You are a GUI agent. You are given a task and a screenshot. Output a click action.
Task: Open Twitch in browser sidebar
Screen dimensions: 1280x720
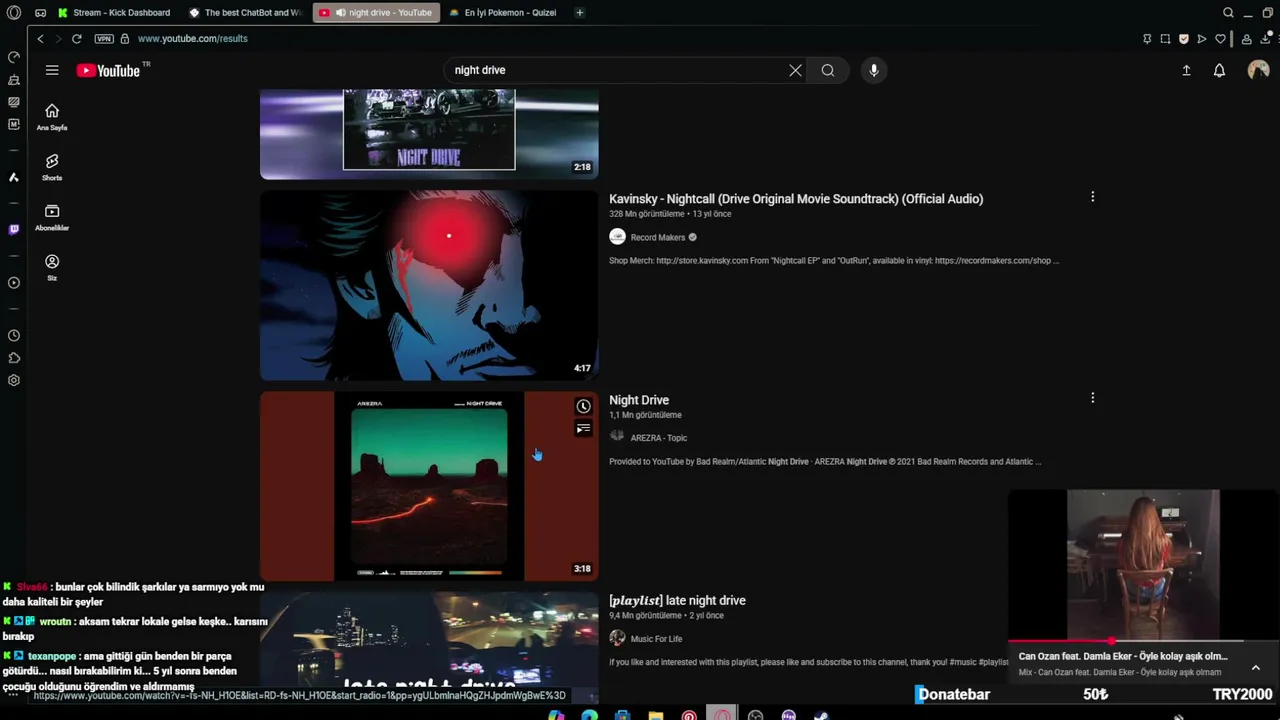[14, 229]
